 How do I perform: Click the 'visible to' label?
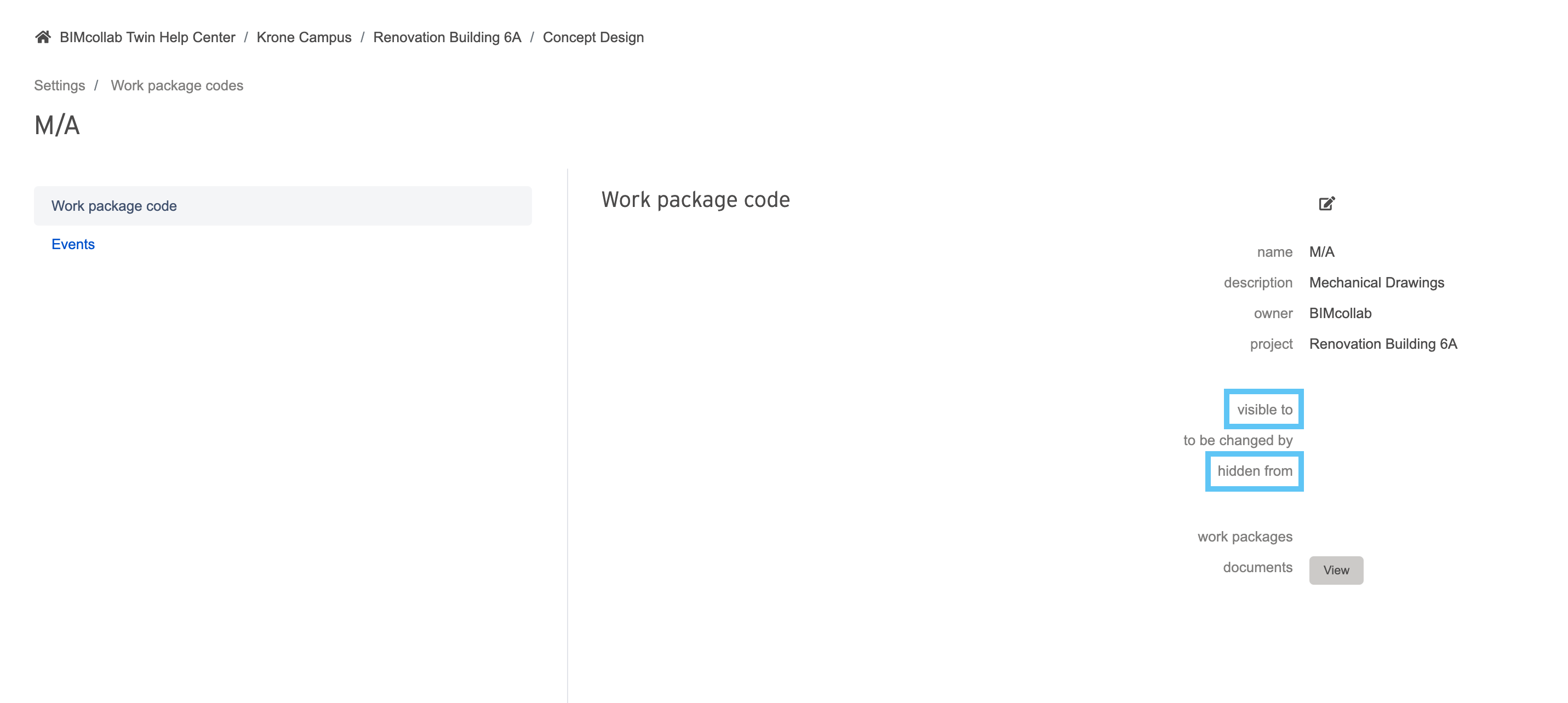coord(1265,410)
